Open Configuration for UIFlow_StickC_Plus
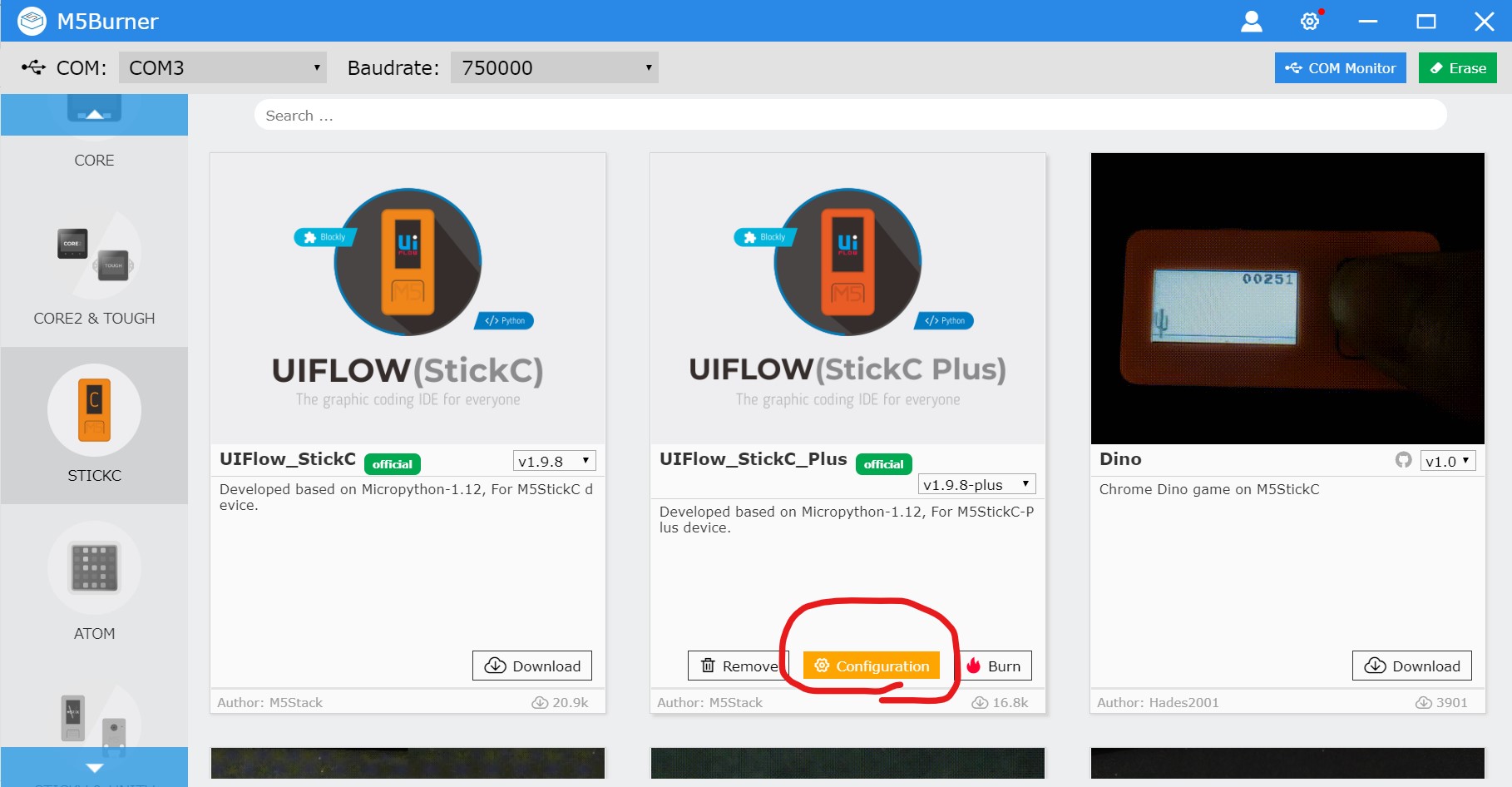 tap(872, 666)
